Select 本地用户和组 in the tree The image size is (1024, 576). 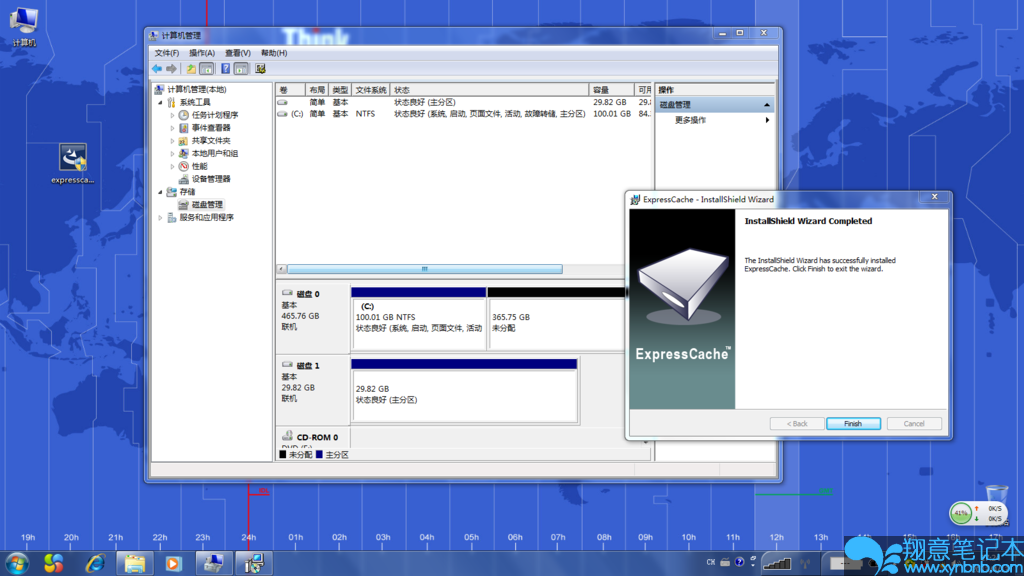[x=215, y=153]
